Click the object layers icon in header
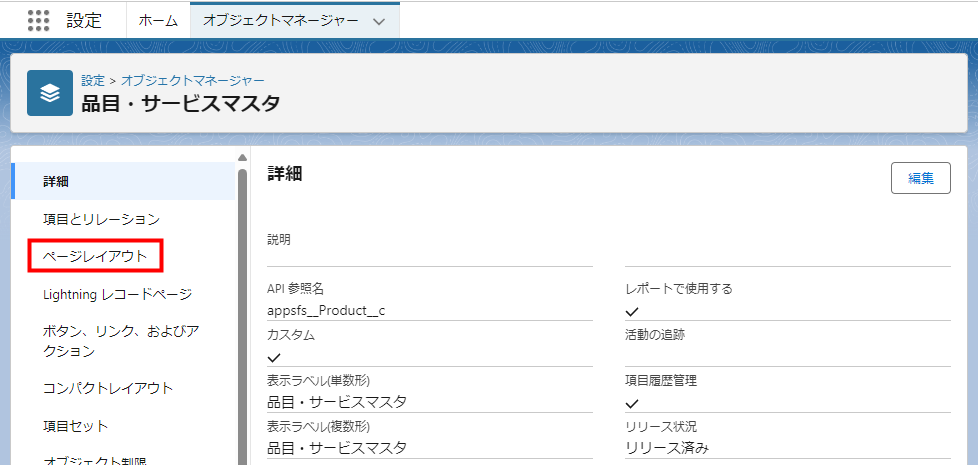This screenshot has width=978, height=465. click(50, 93)
